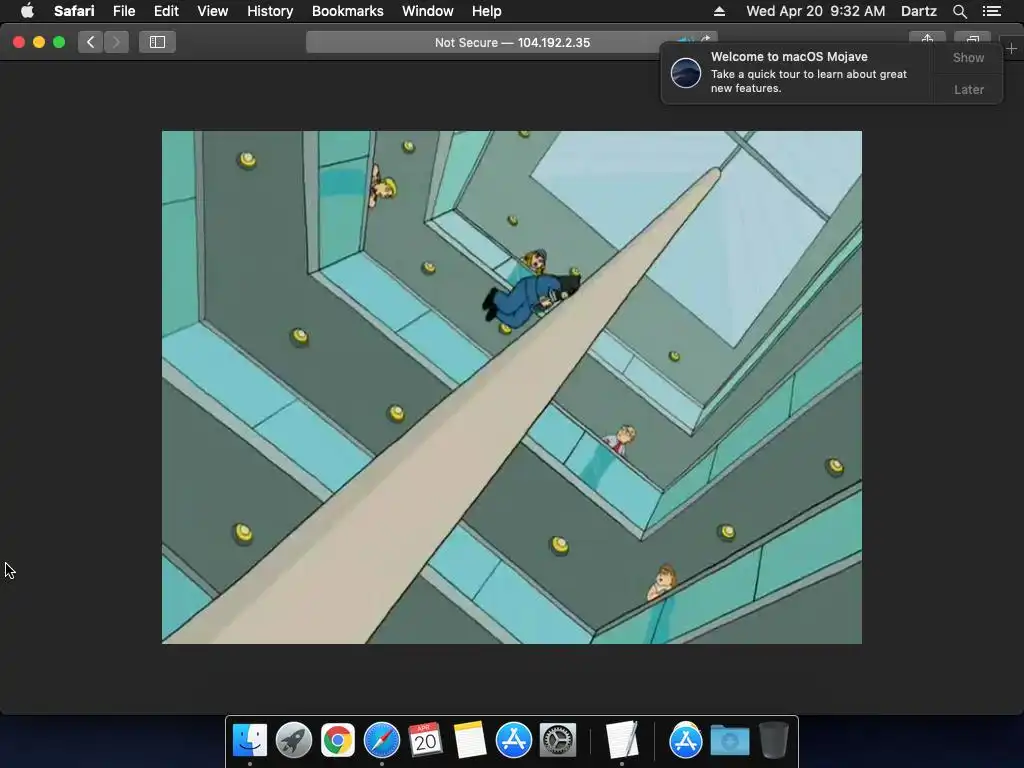
Task: Open System Preferences gear in Dock
Action: (557, 740)
